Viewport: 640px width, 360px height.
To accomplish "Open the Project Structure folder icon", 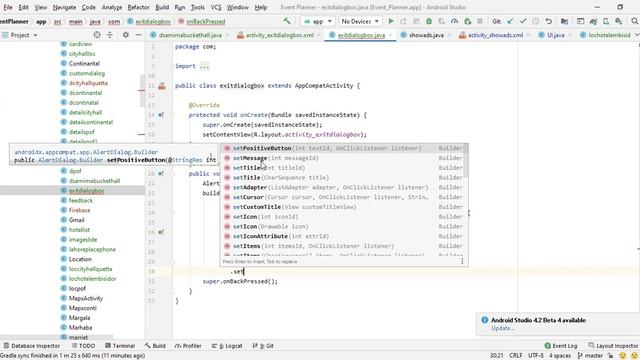I will click(x=564, y=21).
